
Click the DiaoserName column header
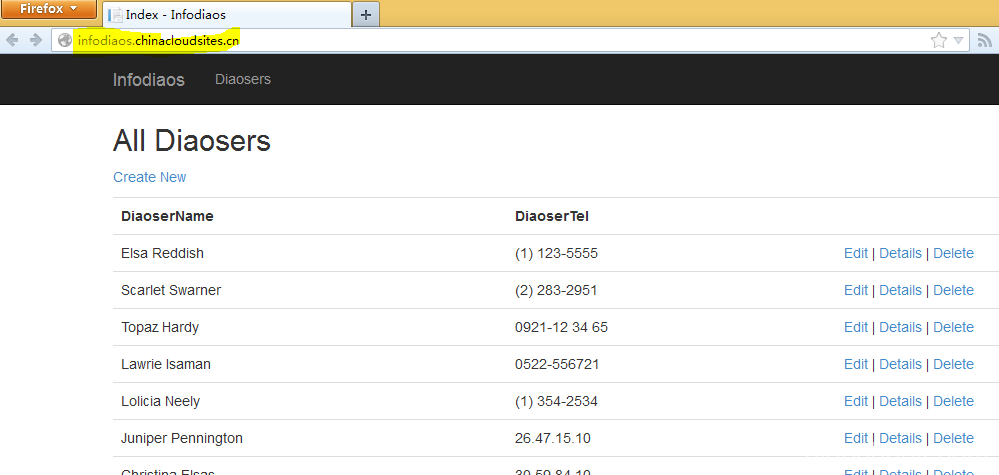tap(167, 216)
